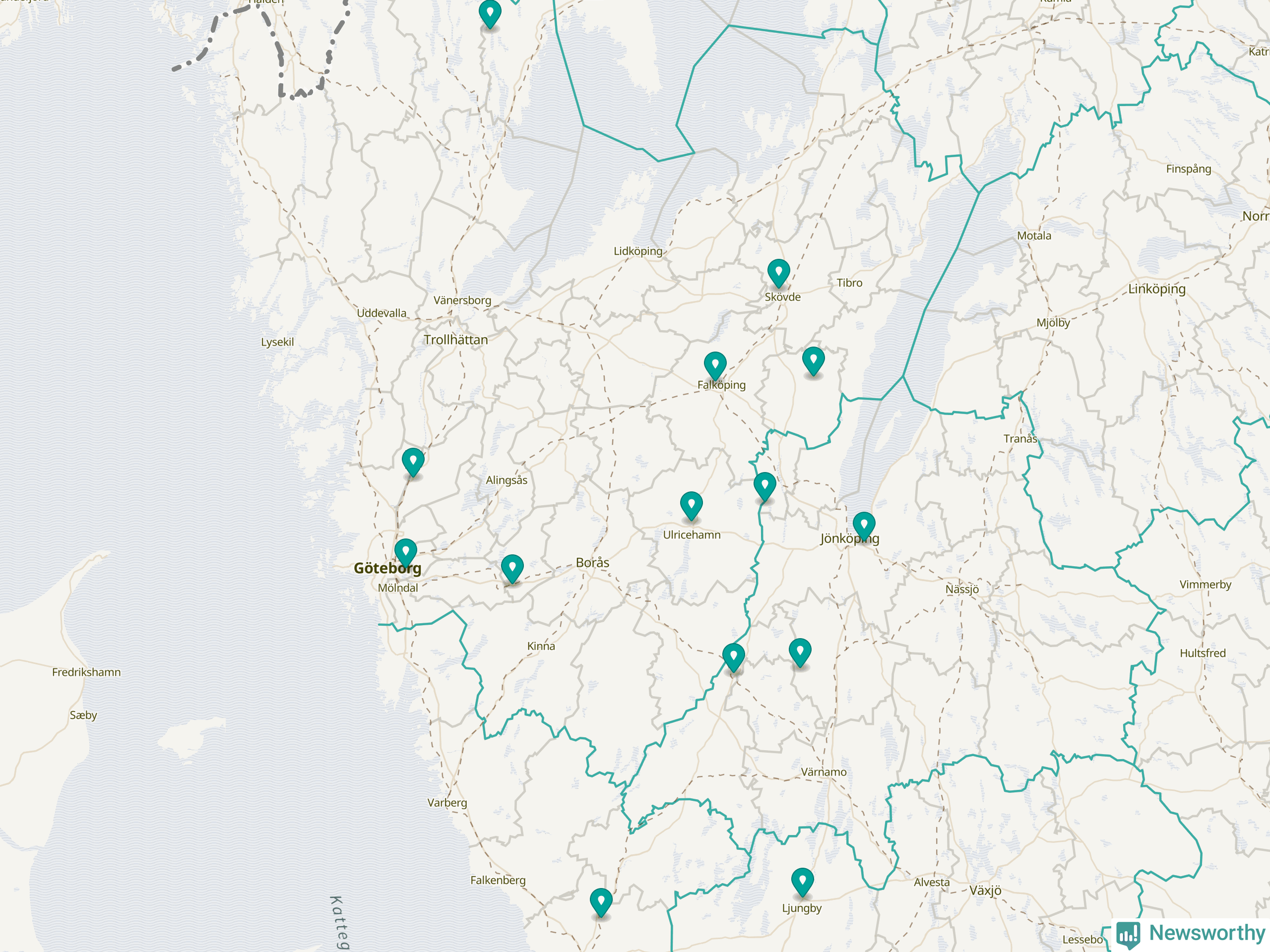Click the Trollhättan city label
This screenshot has height=952, width=1270.
[455, 340]
